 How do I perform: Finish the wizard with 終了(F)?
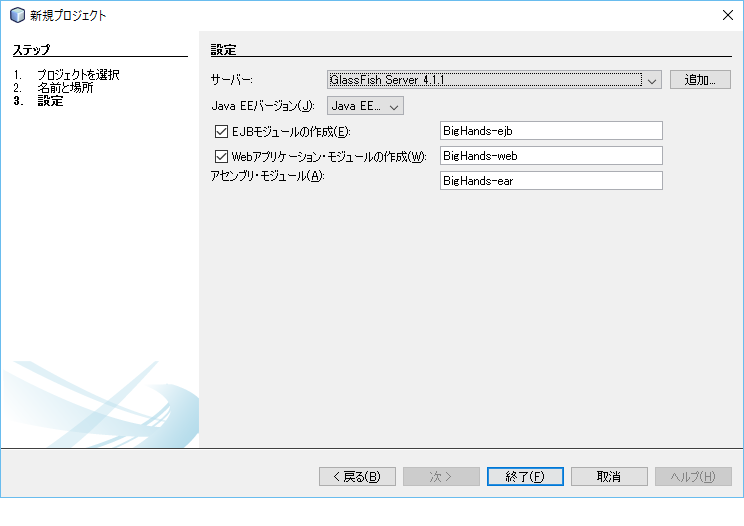[x=525, y=477]
